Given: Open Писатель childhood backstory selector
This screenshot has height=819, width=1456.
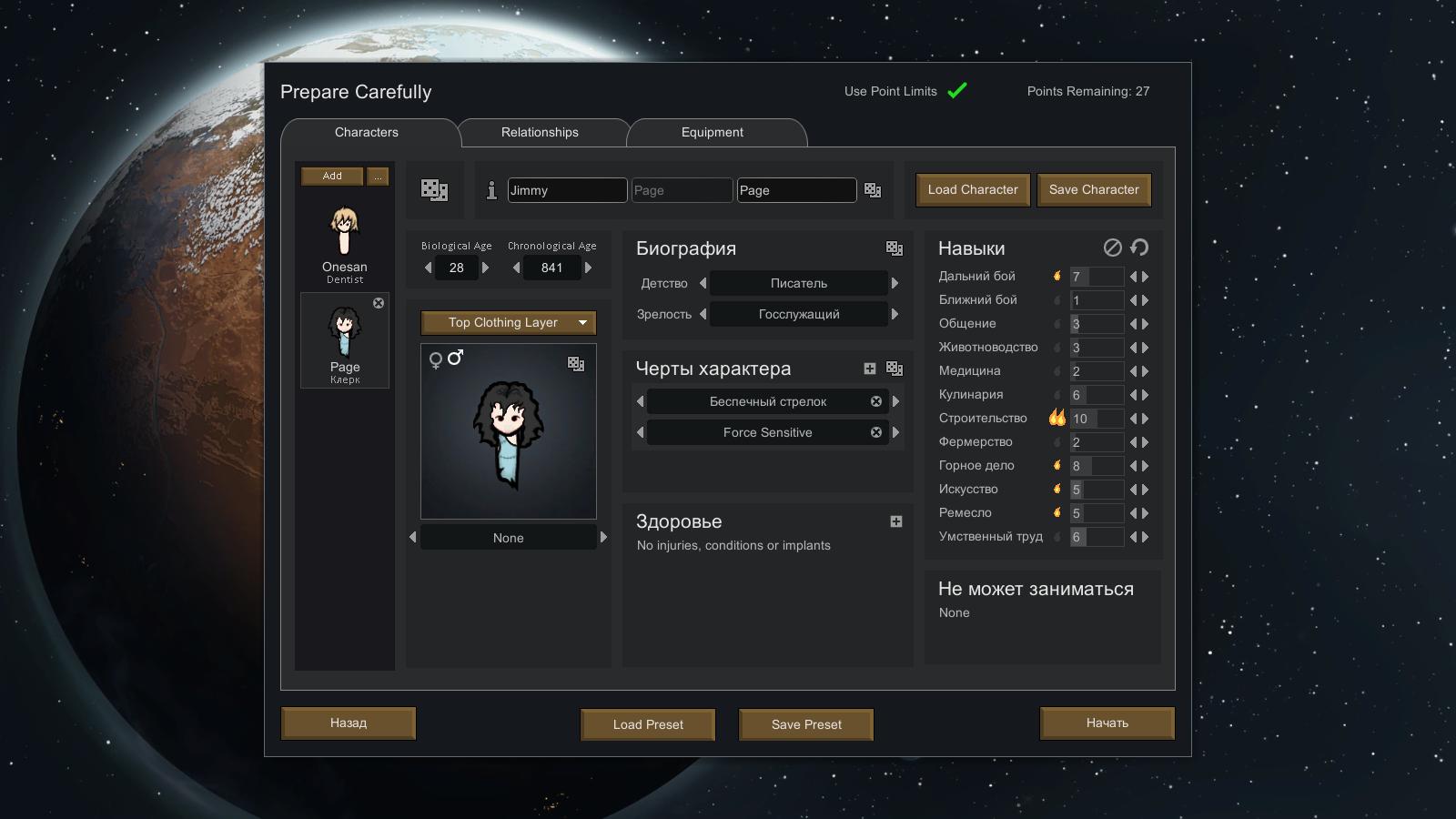Looking at the screenshot, I should [x=799, y=283].
